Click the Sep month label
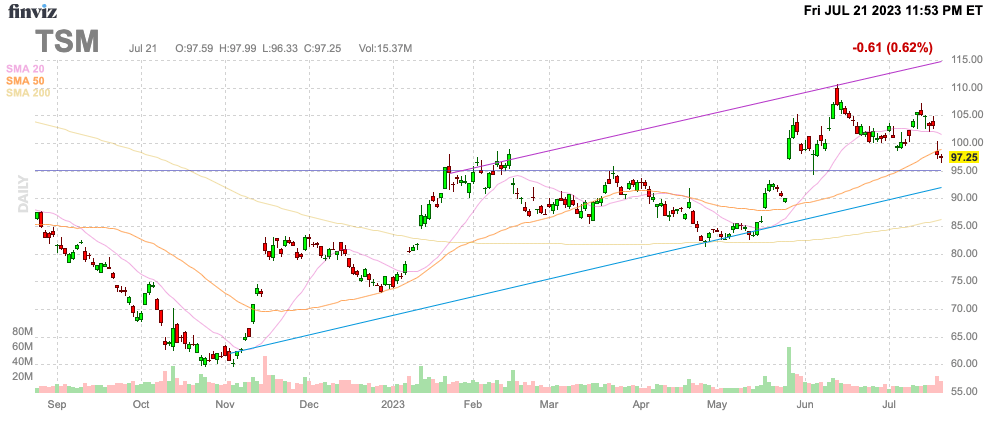Screen dimensions: 991x422 [x=56, y=404]
